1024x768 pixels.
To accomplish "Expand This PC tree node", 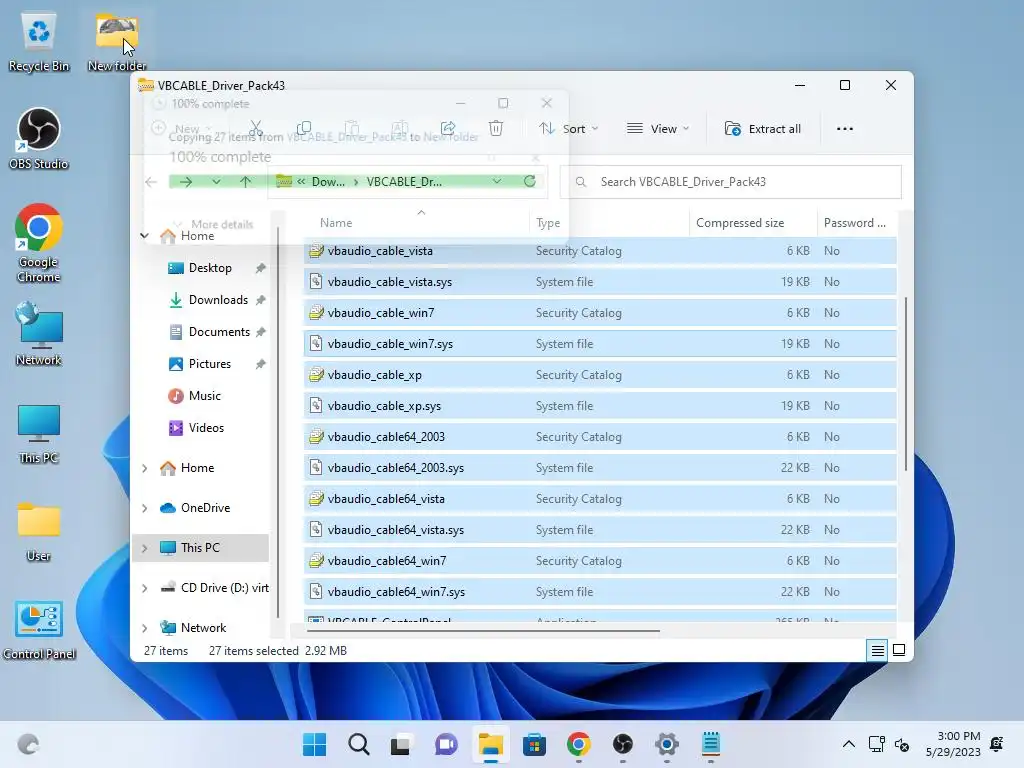I will pyautogui.click(x=144, y=548).
